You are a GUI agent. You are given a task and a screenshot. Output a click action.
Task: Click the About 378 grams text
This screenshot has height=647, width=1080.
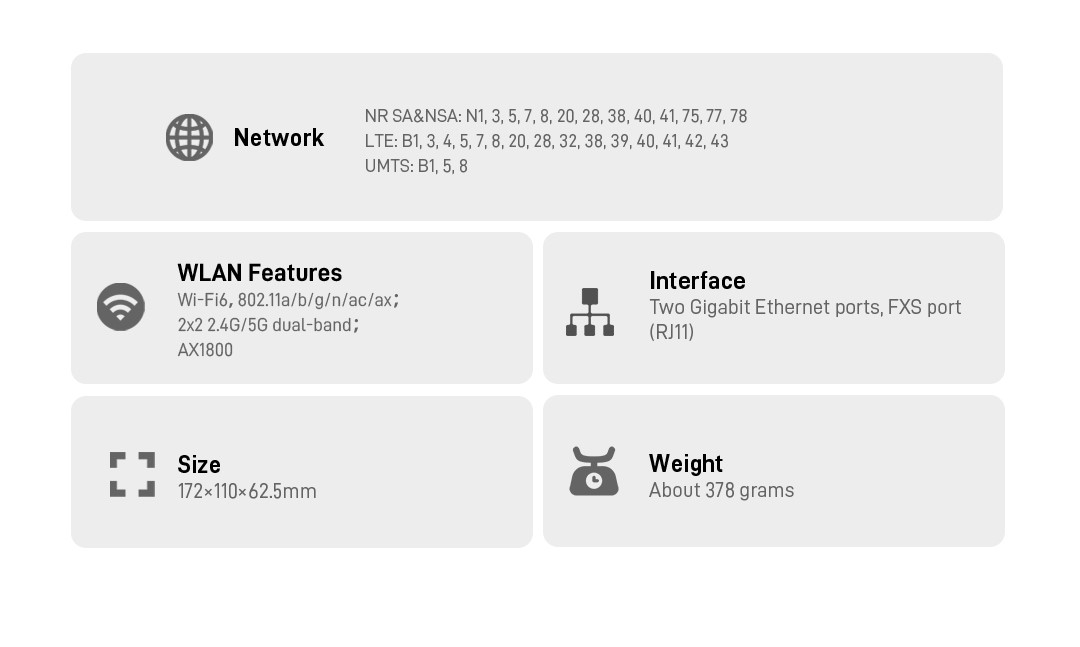(721, 491)
